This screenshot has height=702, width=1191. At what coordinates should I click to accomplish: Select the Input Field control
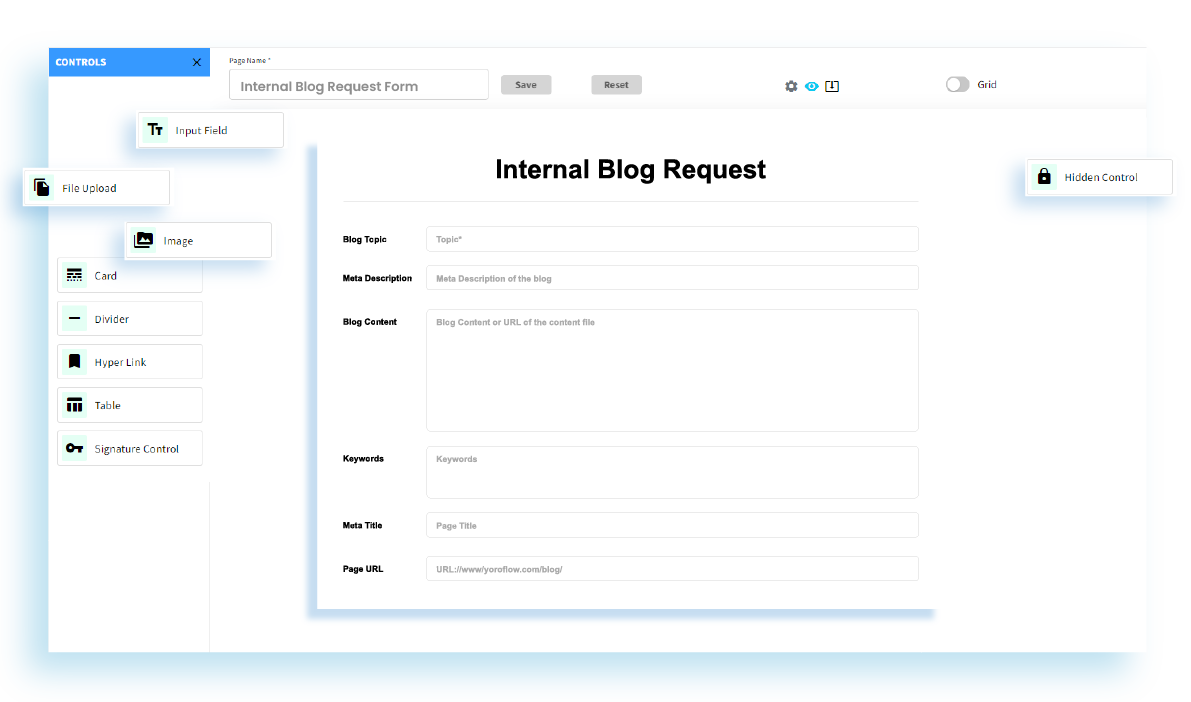[209, 129]
